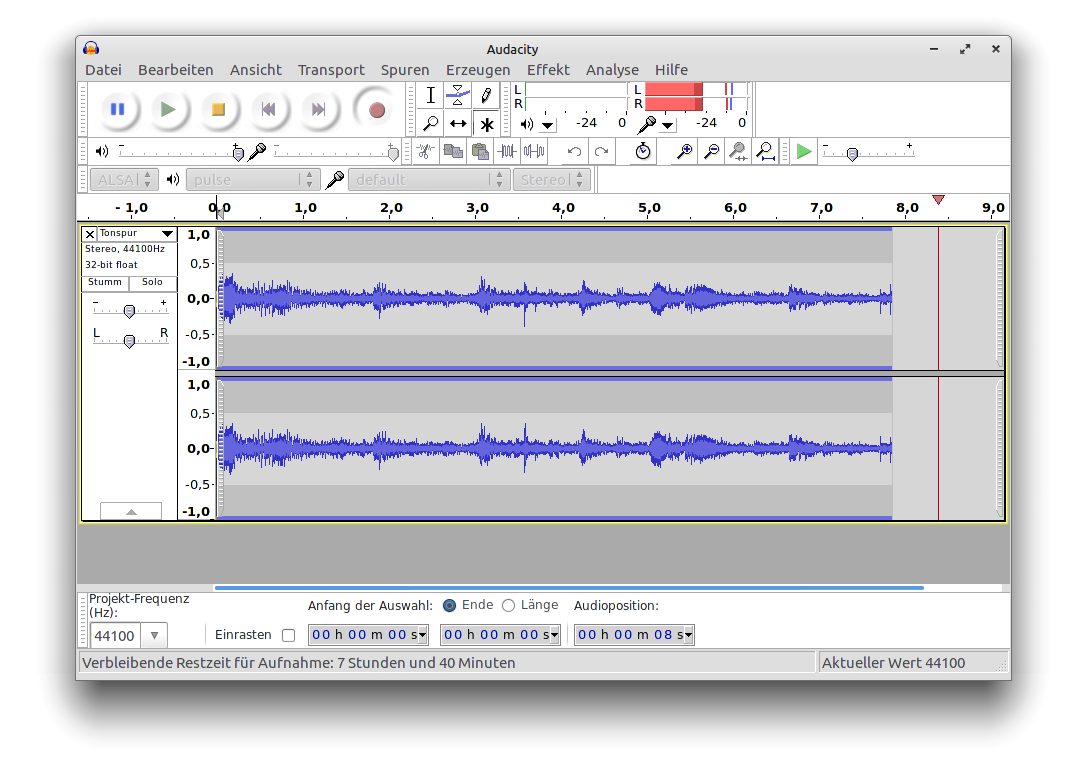Open the Erzeugen menu
Image resolution: width=1087 pixels, height=766 pixels.
(x=478, y=70)
